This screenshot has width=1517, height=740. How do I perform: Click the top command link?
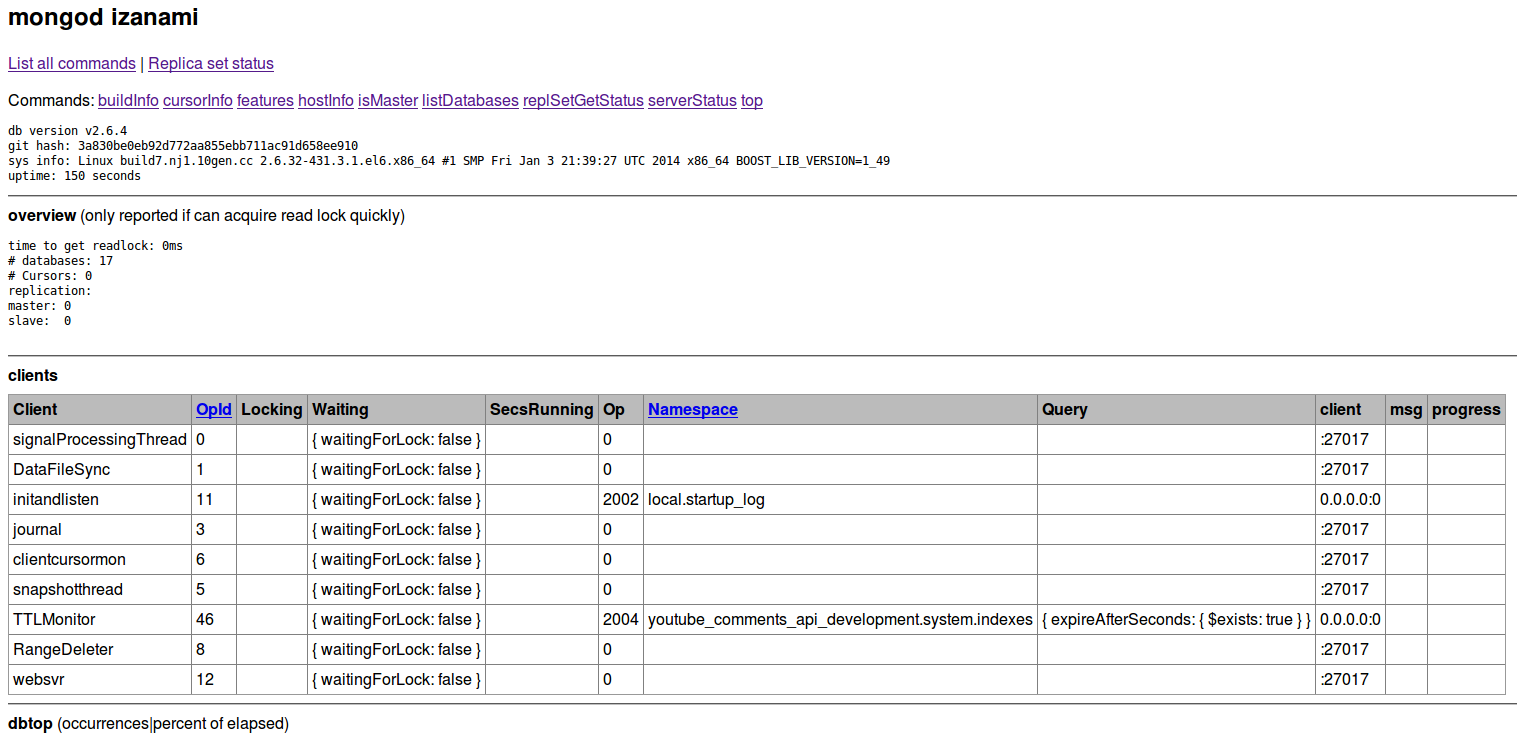(x=752, y=100)
